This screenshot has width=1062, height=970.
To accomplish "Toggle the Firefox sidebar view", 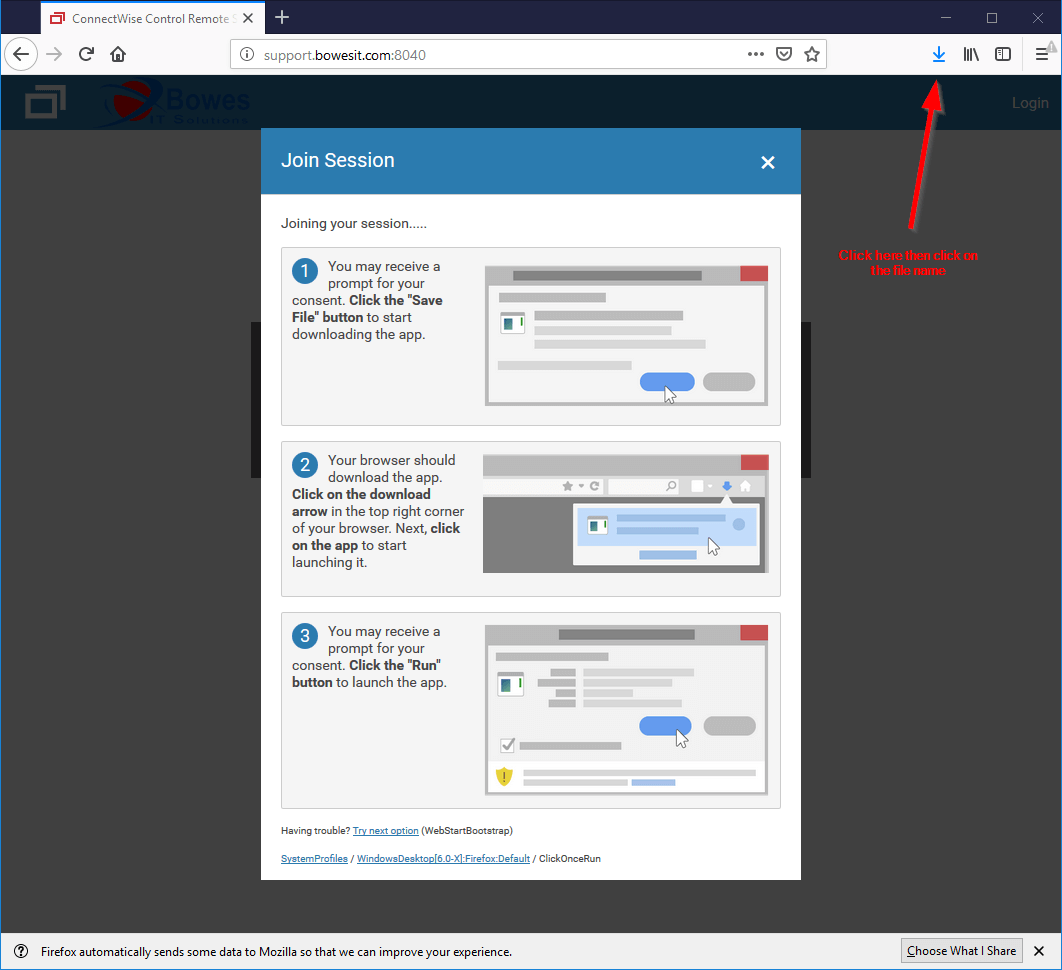I will pyautogui.click(x=1002, y=54).
